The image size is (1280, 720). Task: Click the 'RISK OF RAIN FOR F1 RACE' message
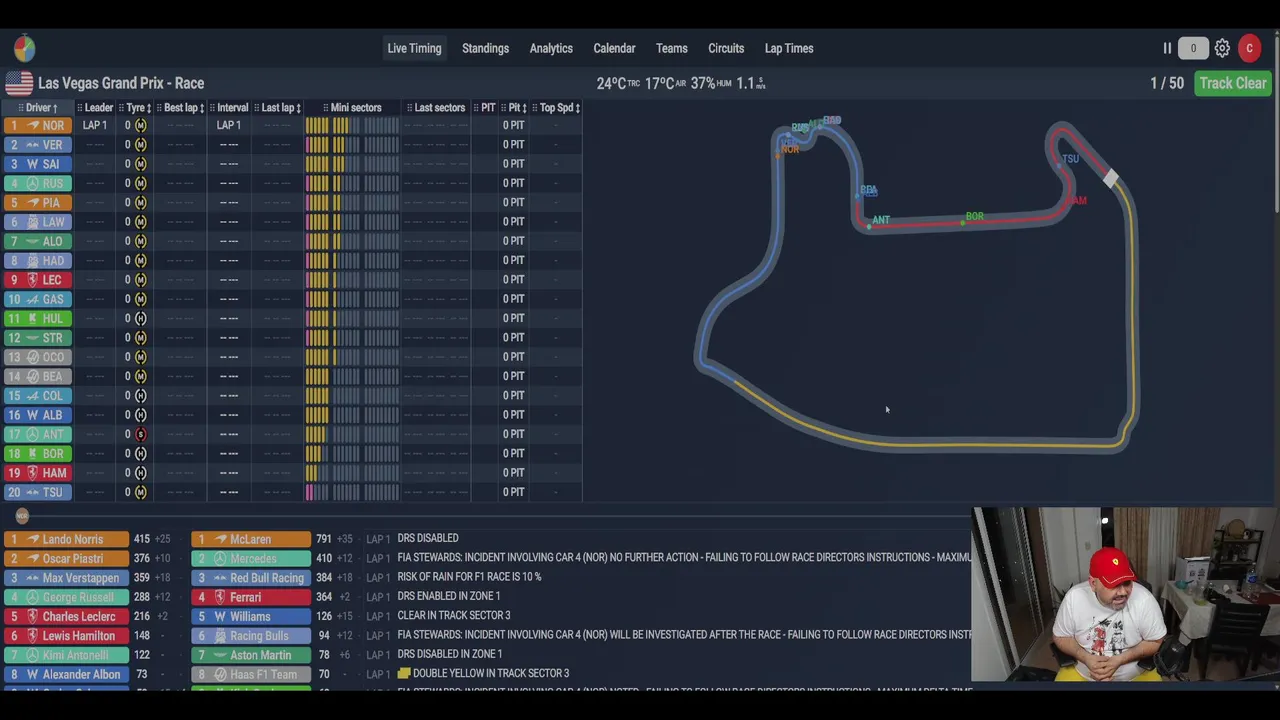pyautogui.click(x=469, y=577)
